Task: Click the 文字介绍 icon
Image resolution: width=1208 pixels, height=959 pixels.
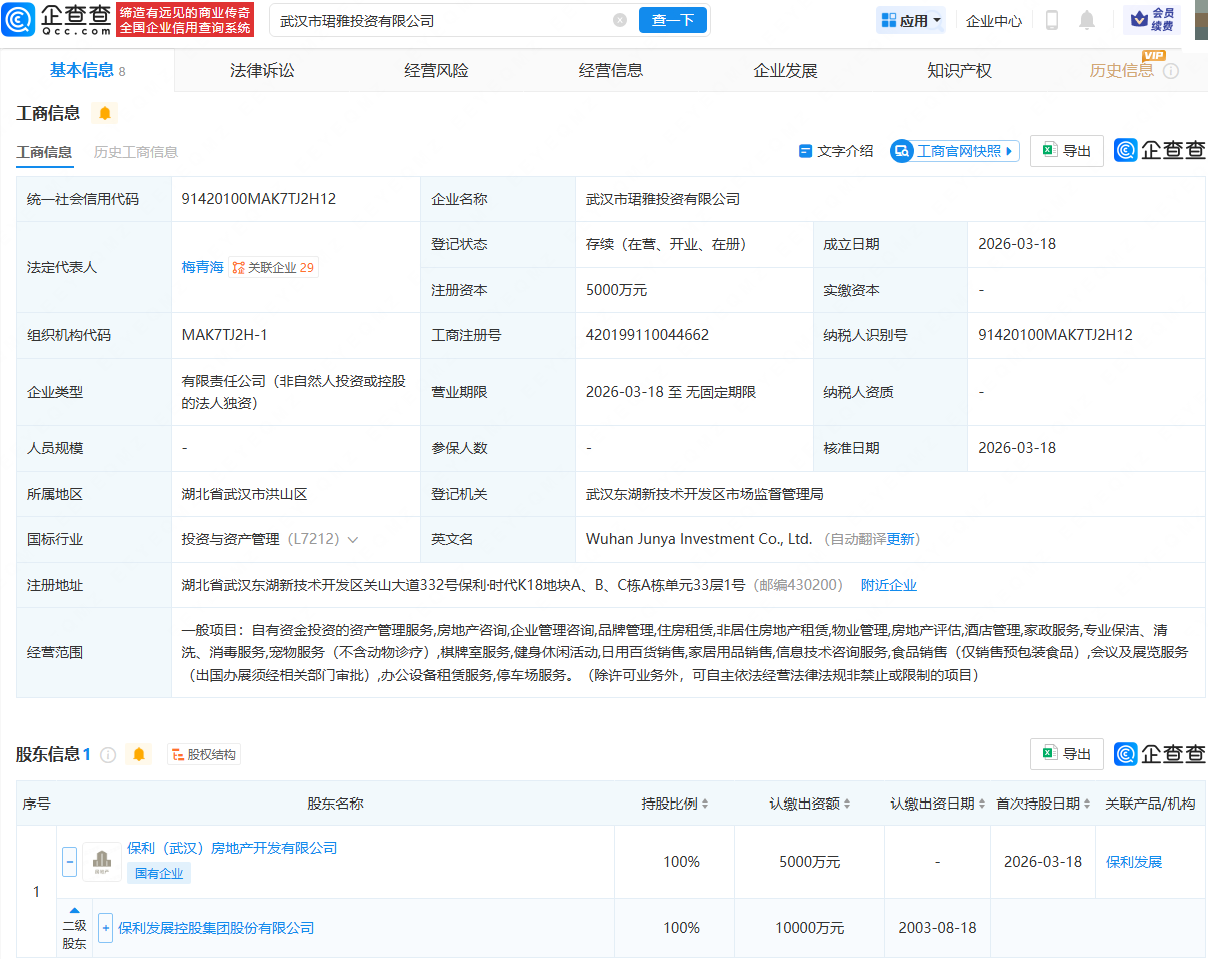Action: [x=806, y=150]
